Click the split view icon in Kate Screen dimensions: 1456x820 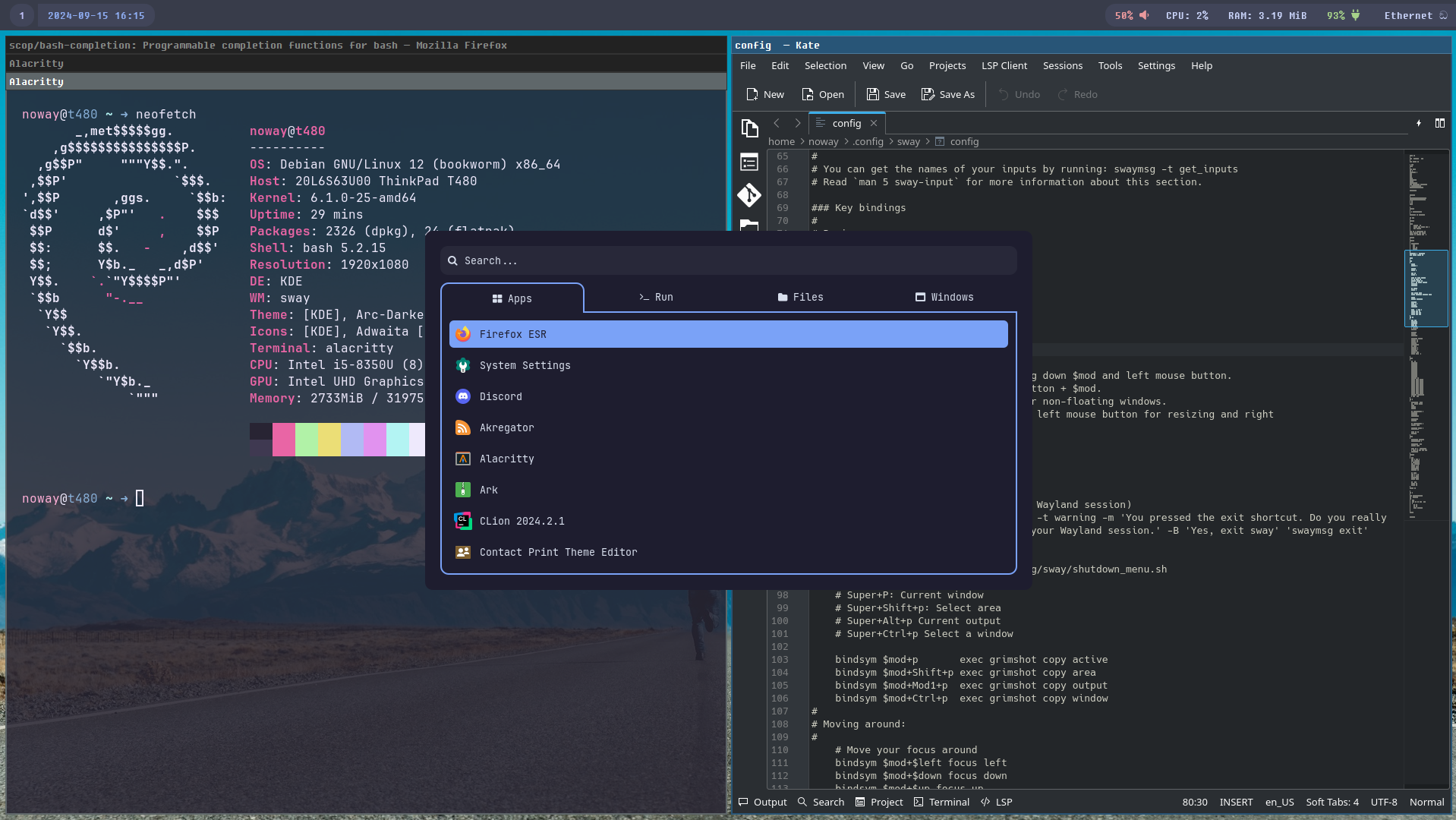1440,123
